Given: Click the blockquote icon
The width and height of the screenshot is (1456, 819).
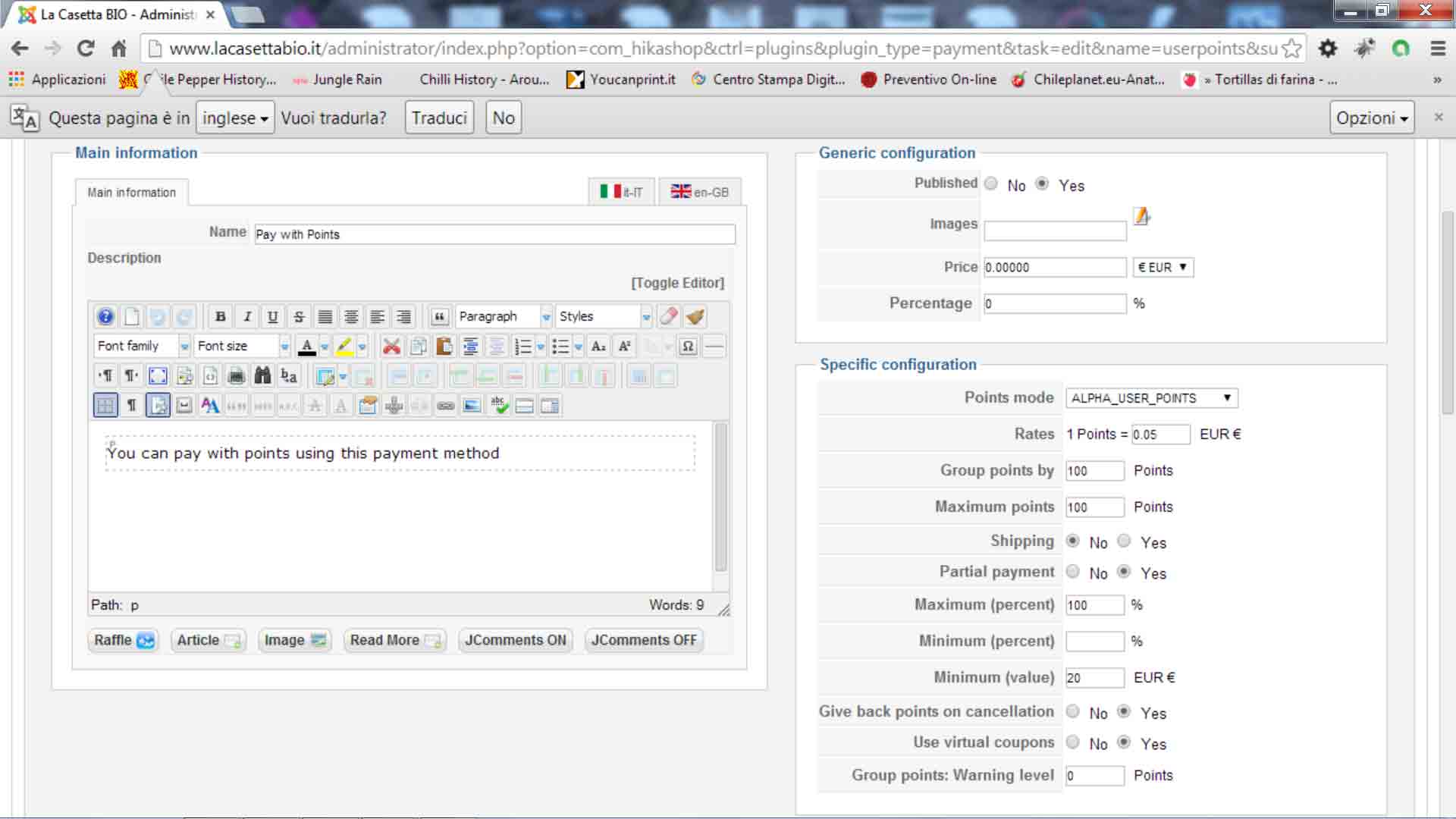Looking at the screenshot, I should pyautogui.click(x=439, y=317).
